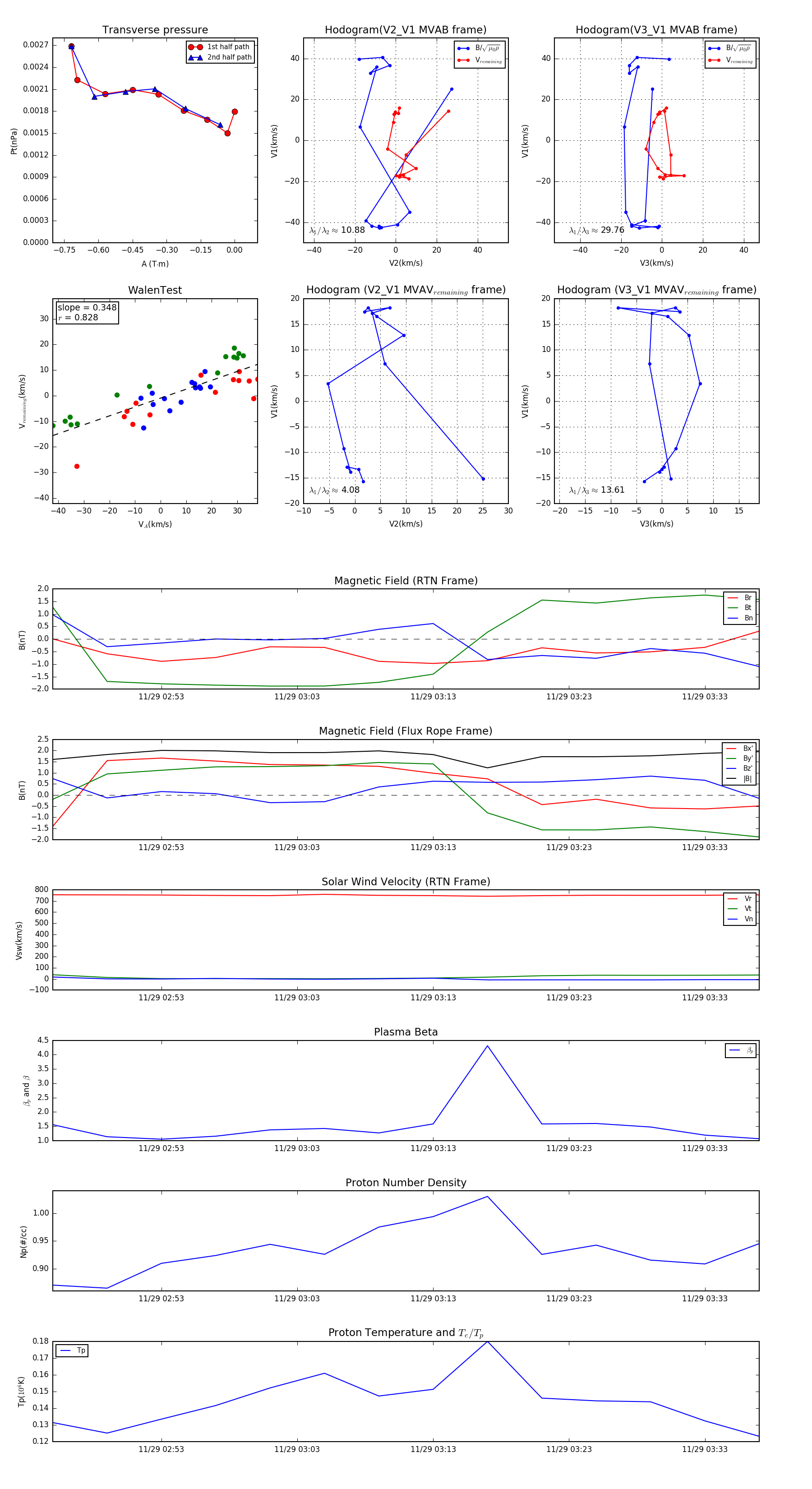The height and width of the screenshot is (1489, 812).
Task: Click the 'slope = 0.348' annotation box
Action: (87, 312)
